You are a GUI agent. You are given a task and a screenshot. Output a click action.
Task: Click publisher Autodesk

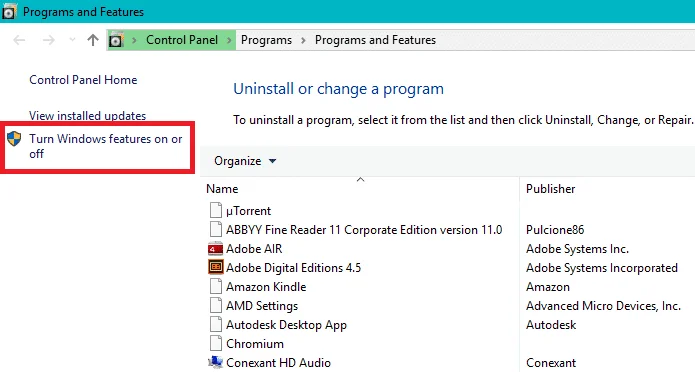tap(551, 325)
